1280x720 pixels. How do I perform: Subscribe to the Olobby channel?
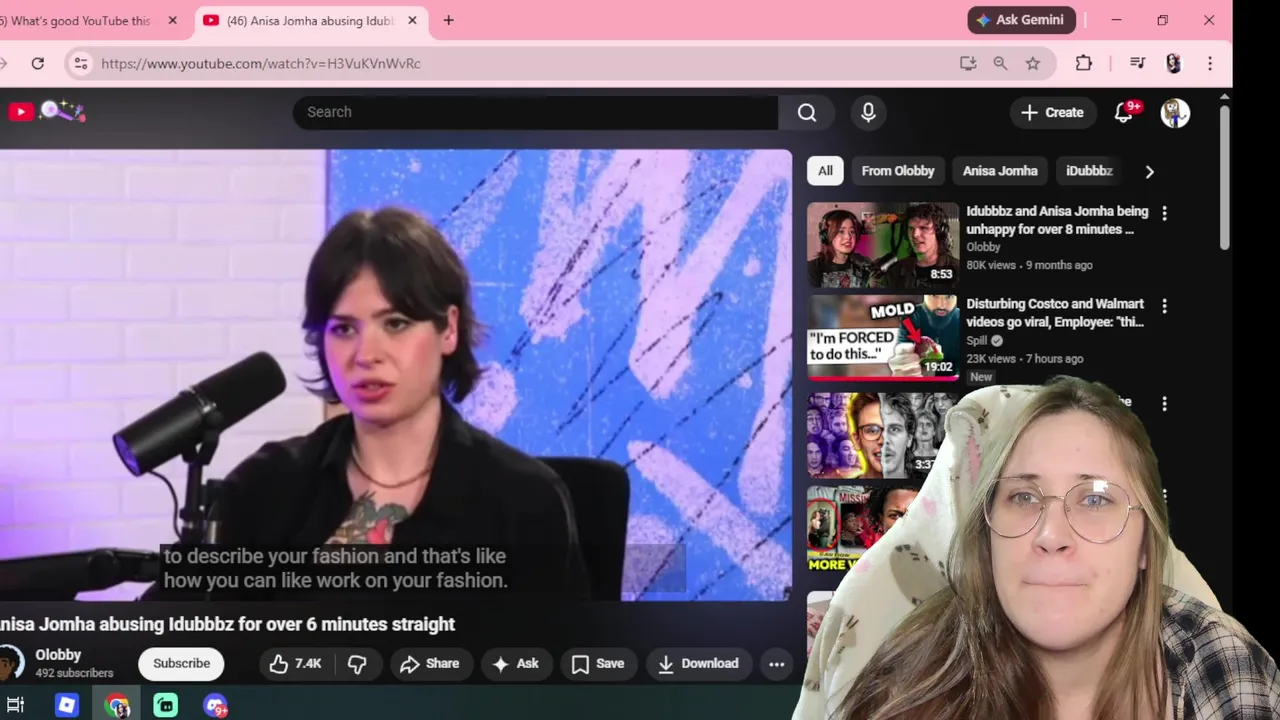coord(181,663)
